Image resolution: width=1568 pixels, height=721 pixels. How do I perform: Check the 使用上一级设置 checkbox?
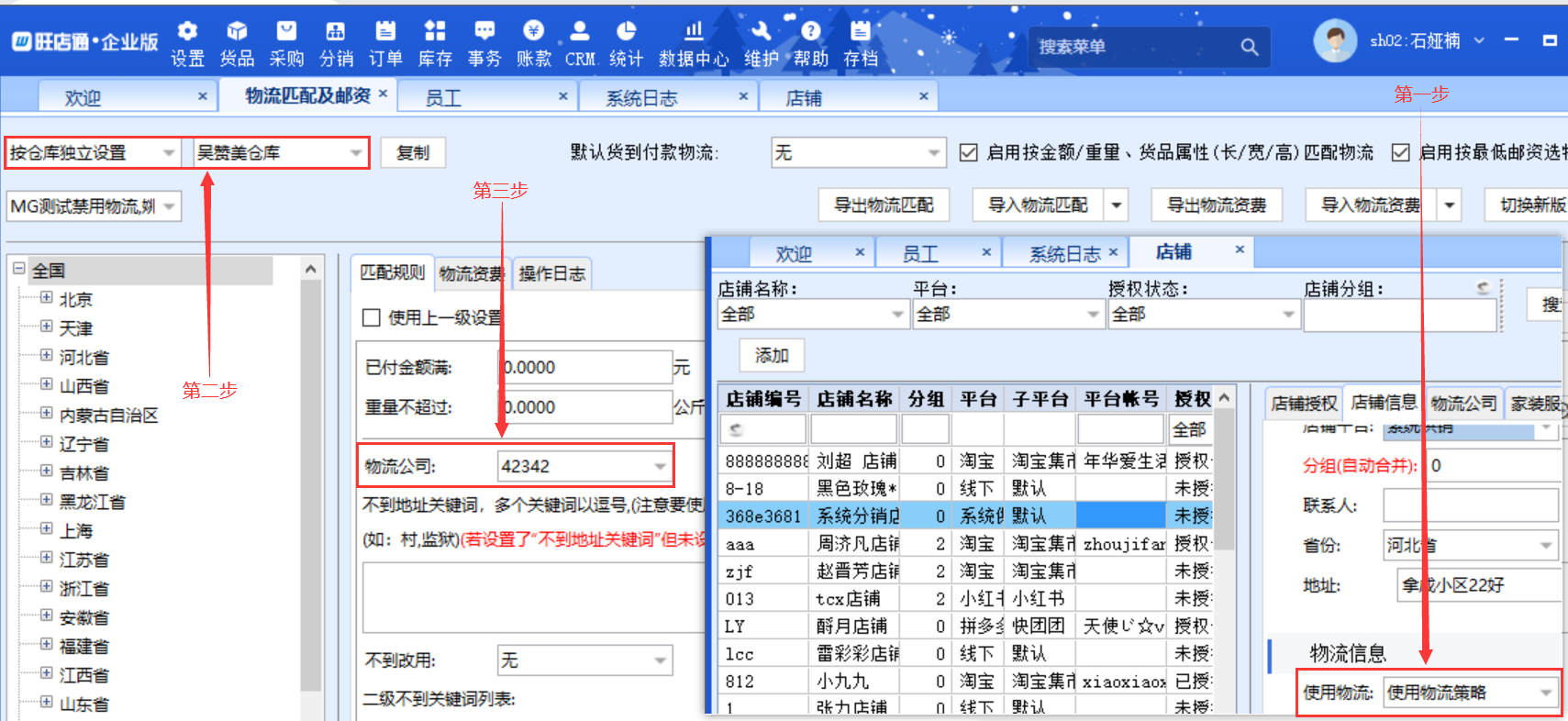click(372, 317)
